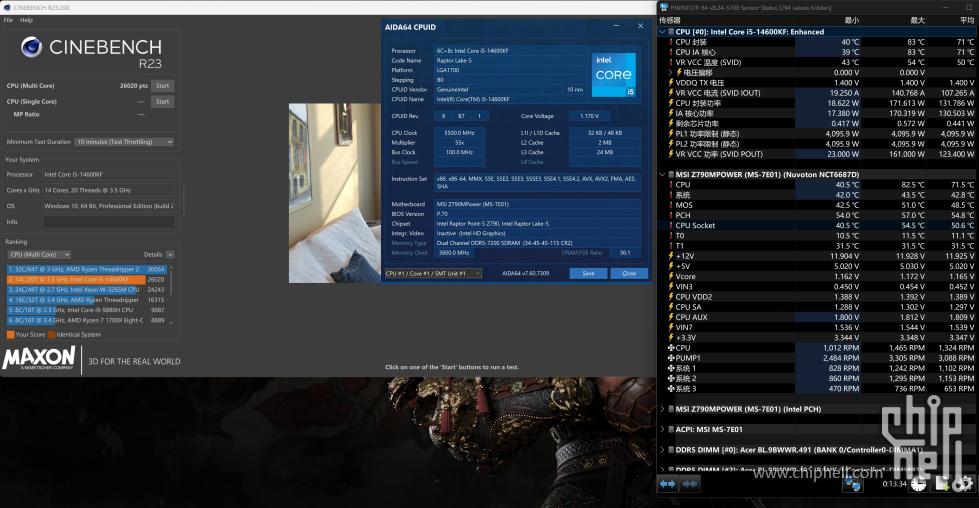Click the Cinebench R23 sphere logo
The width and height of the screenshot is (979, 508).
coord(31,47)
